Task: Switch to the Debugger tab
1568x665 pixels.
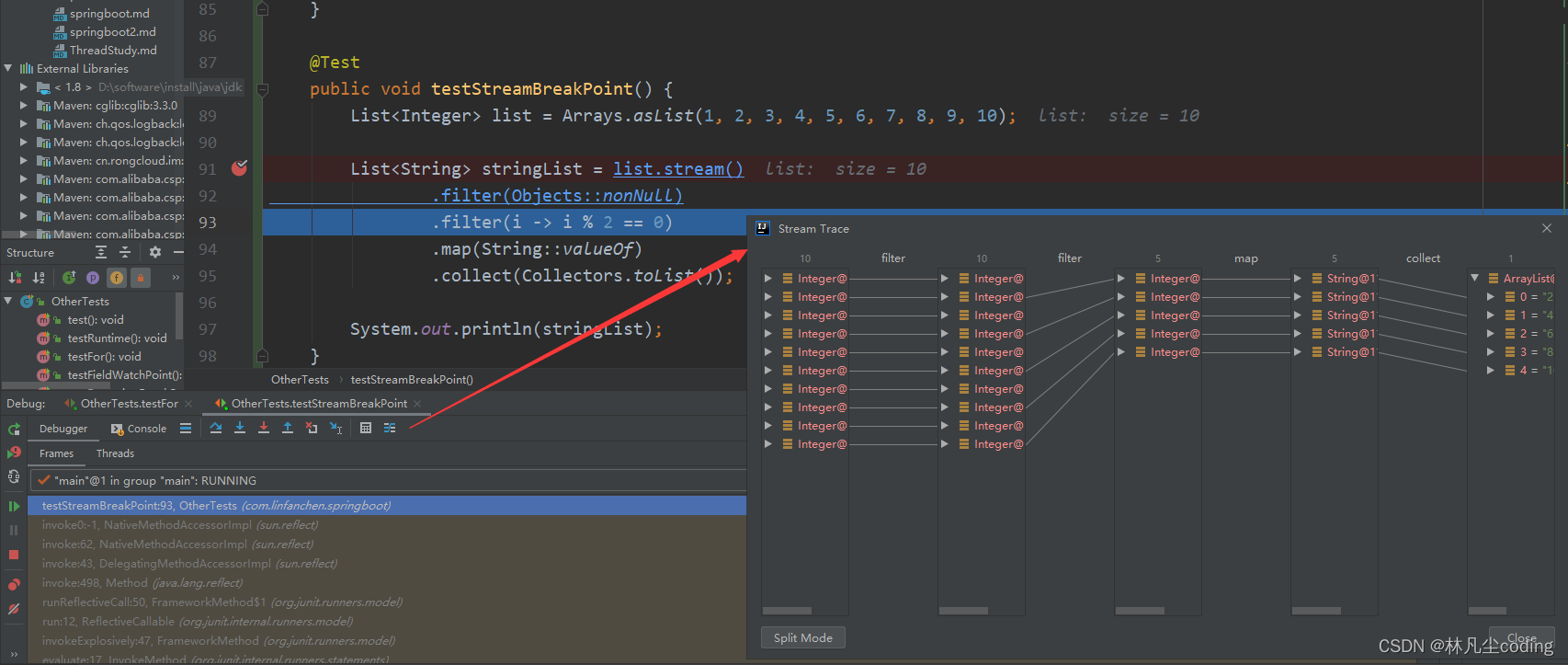Action: [x=63, y=429]
